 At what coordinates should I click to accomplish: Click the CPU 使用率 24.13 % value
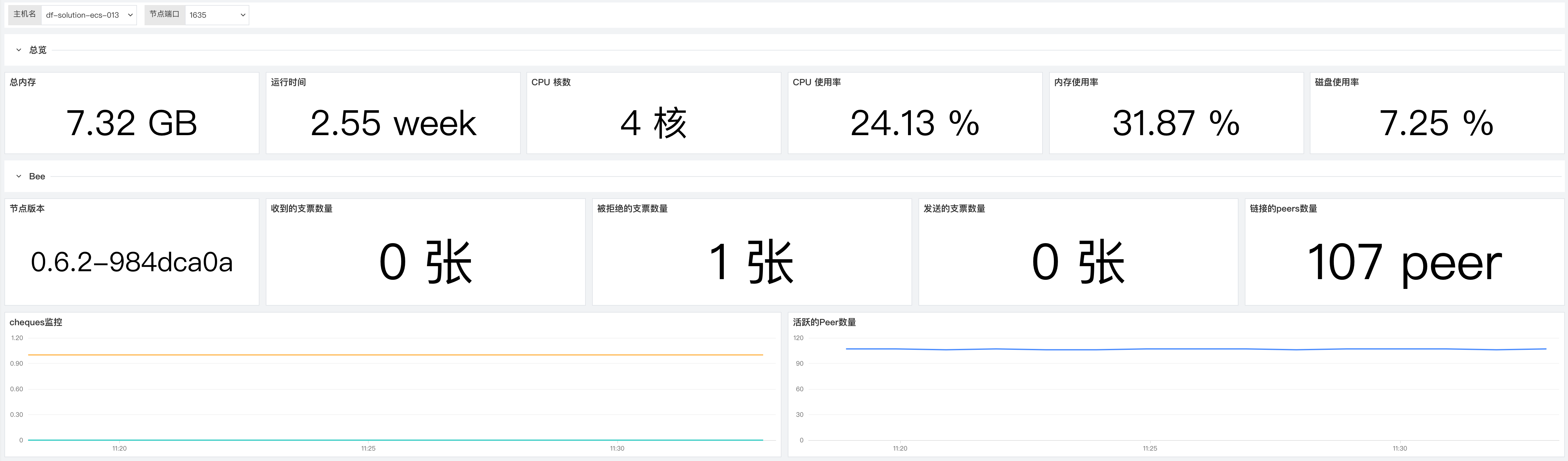(914, 123)
